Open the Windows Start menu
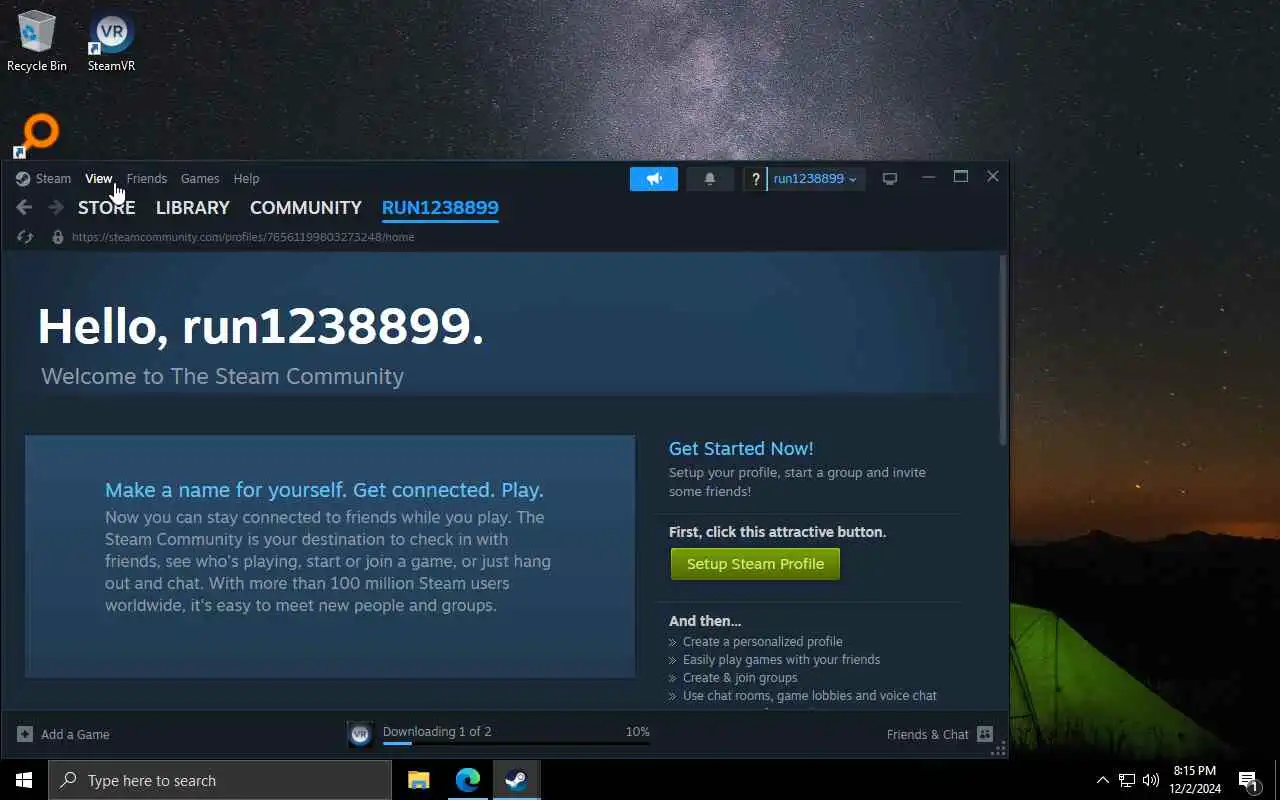This screenshot has height=800, width=1280. (24, 780)
